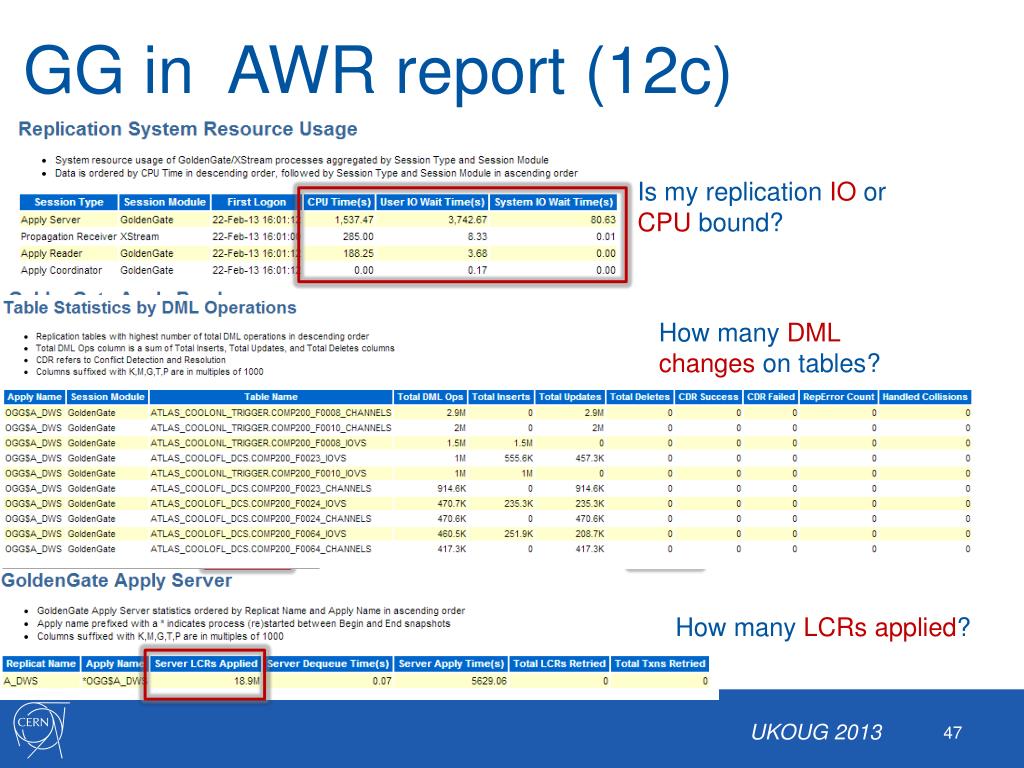
Task: Click the 'RepError Count' column header
Action: 839,397
